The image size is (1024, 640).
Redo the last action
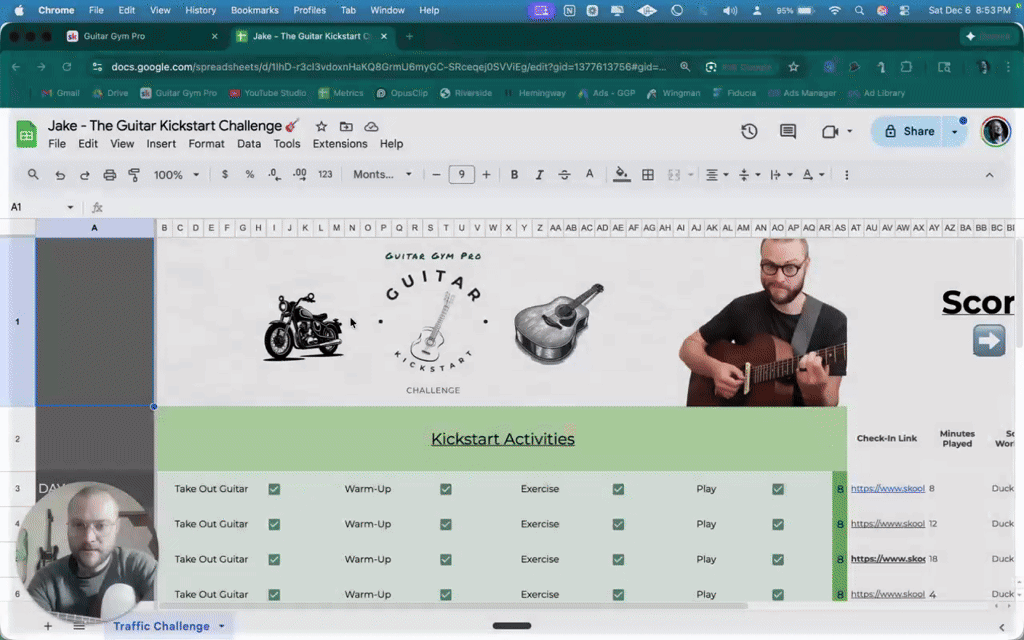tap(85, 175)
